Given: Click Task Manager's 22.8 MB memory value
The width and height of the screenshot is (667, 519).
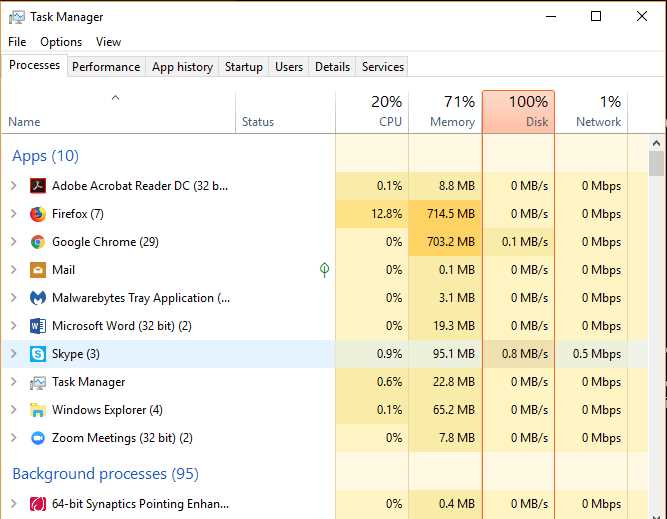Looking at the screenshot, I should 454,382.
